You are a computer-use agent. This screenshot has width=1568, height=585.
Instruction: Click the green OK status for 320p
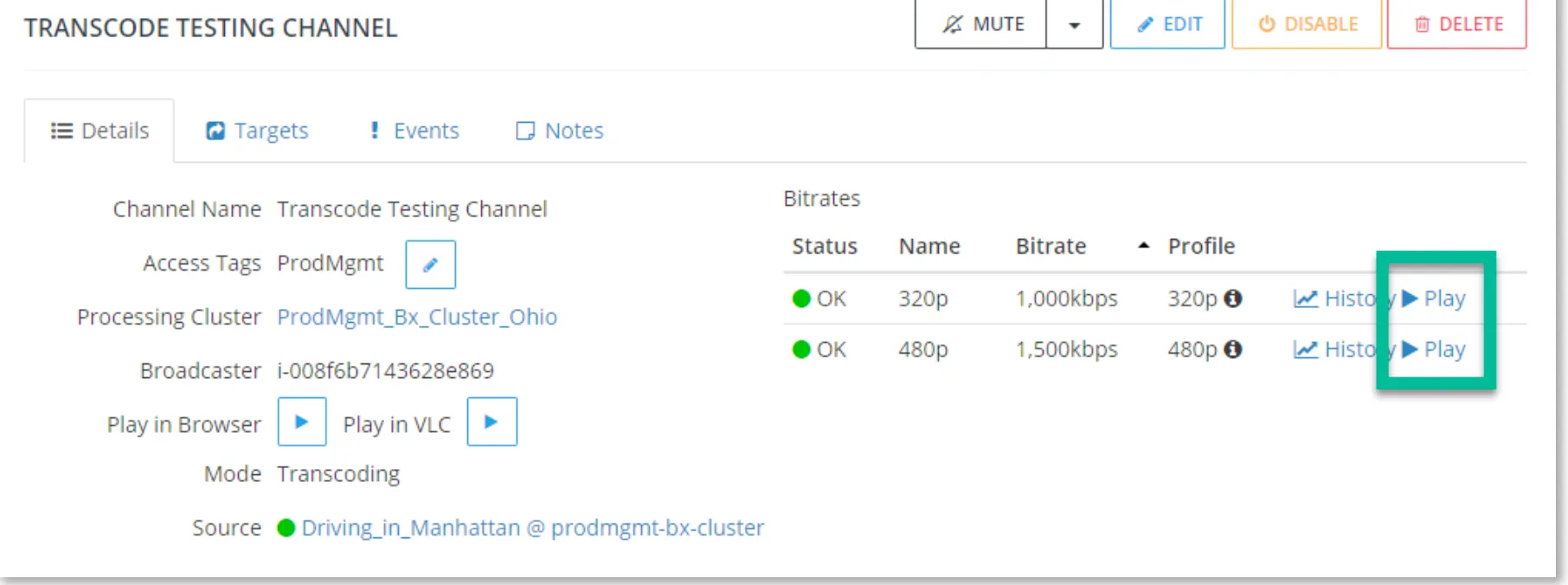pos(819,299)
